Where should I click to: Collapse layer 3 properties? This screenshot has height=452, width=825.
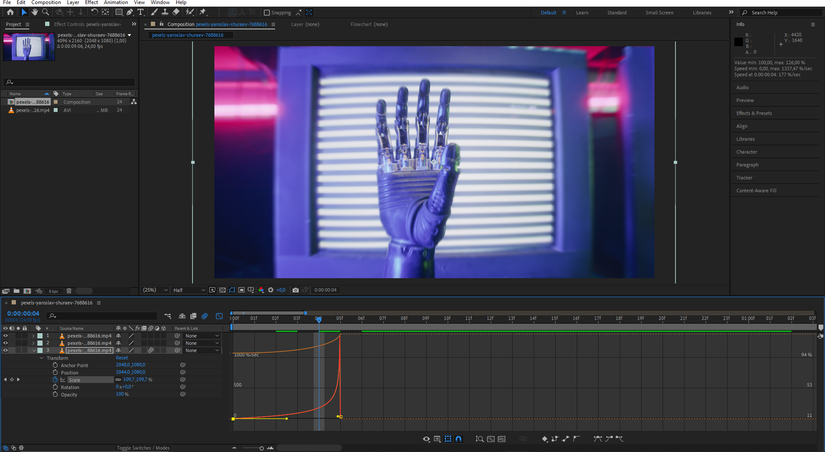(x=34, y=350)
